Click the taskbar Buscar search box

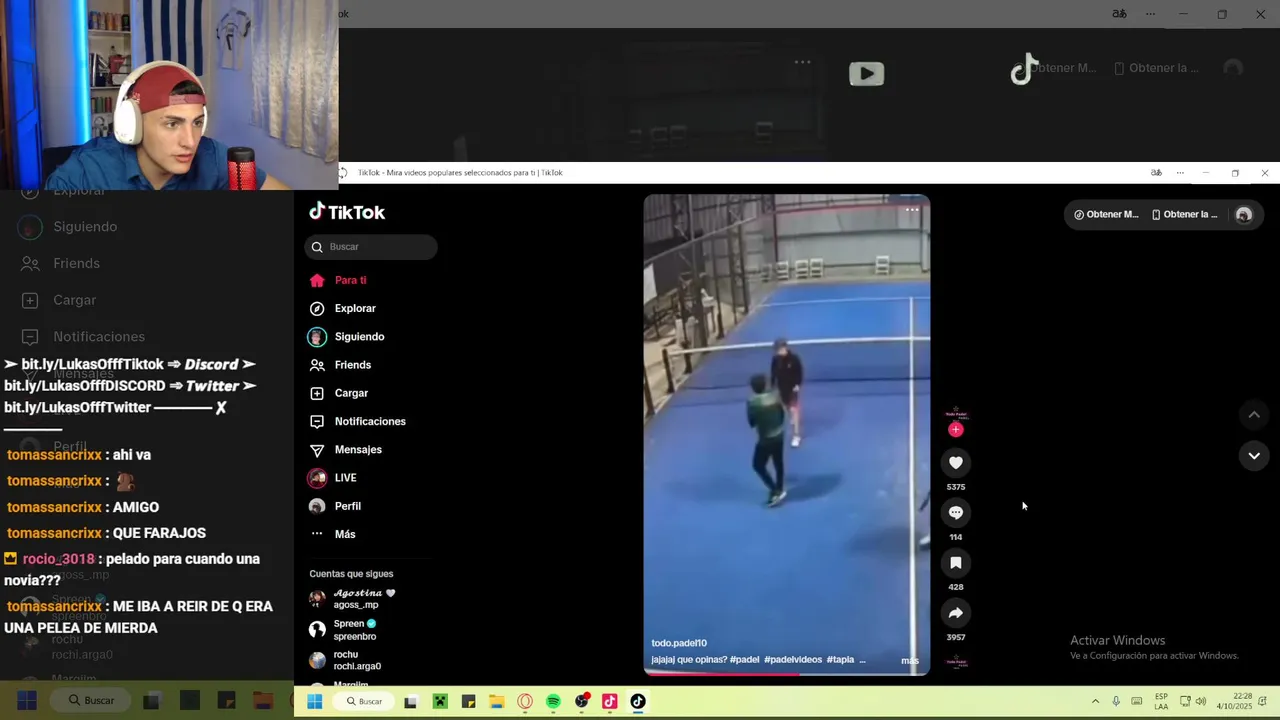(365, 702)
